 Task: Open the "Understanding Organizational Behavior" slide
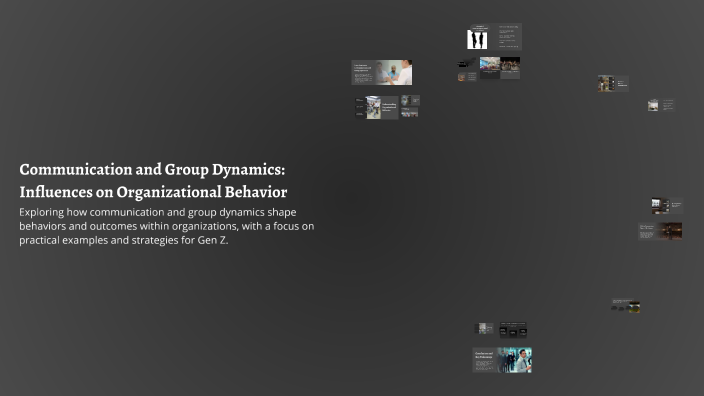(x=377, y=108)
